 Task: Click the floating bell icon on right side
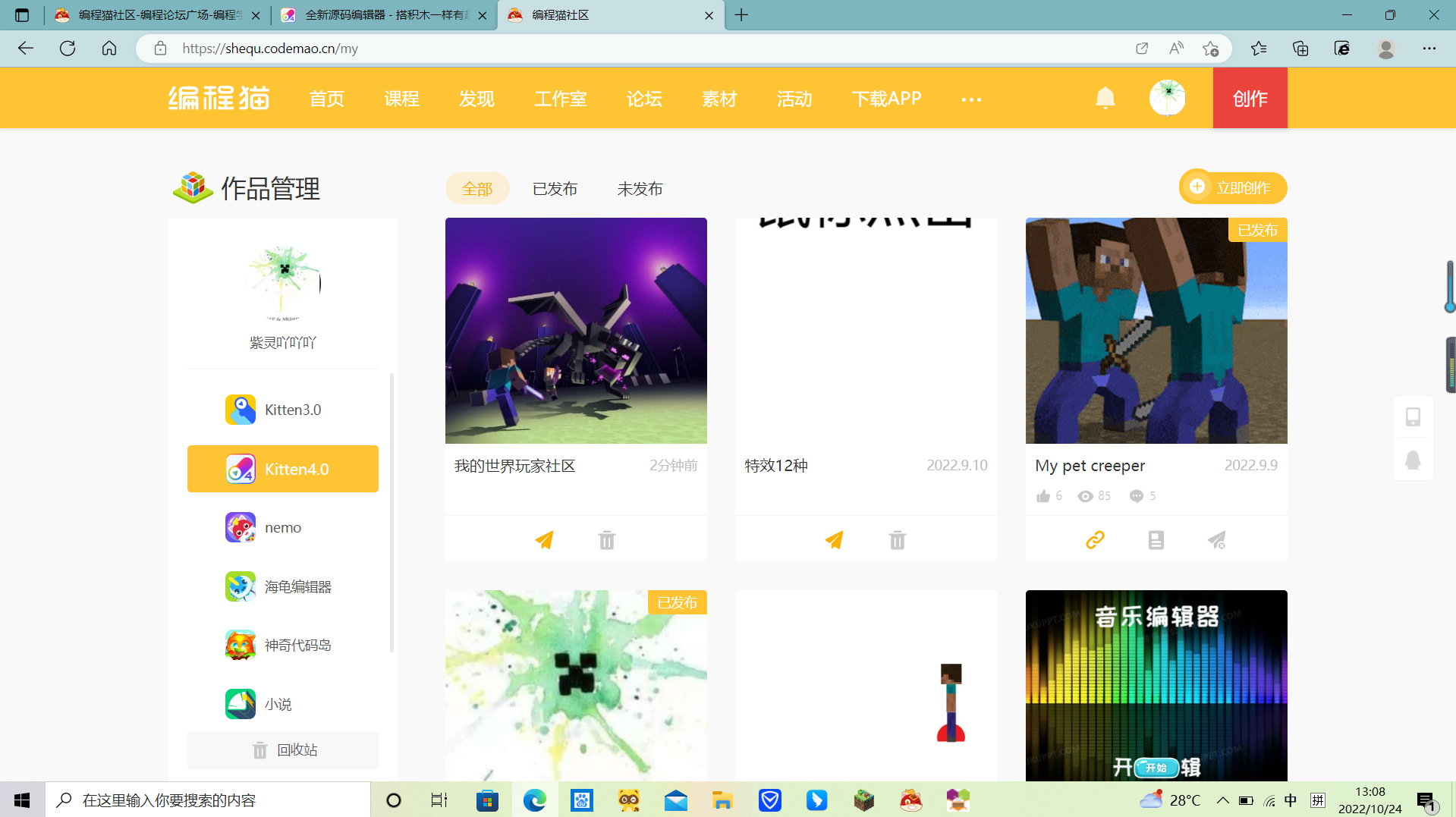[x=1413, y=460]
